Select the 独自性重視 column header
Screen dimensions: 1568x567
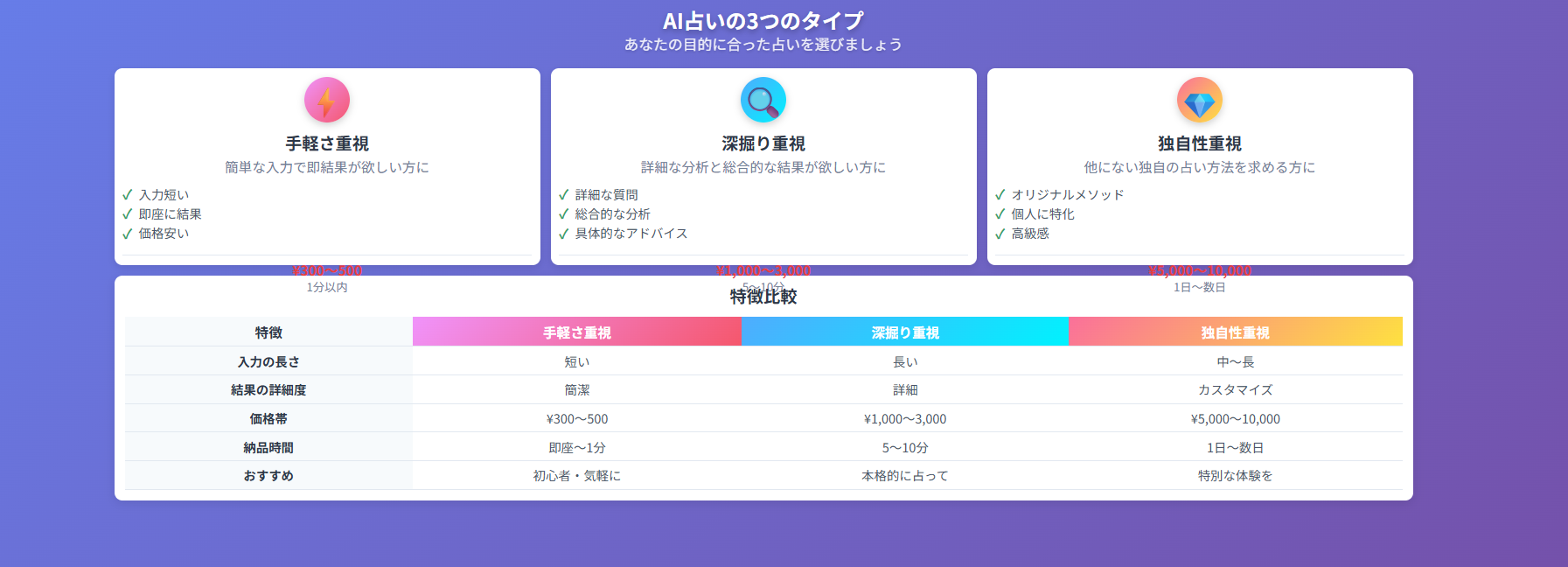1233,332
